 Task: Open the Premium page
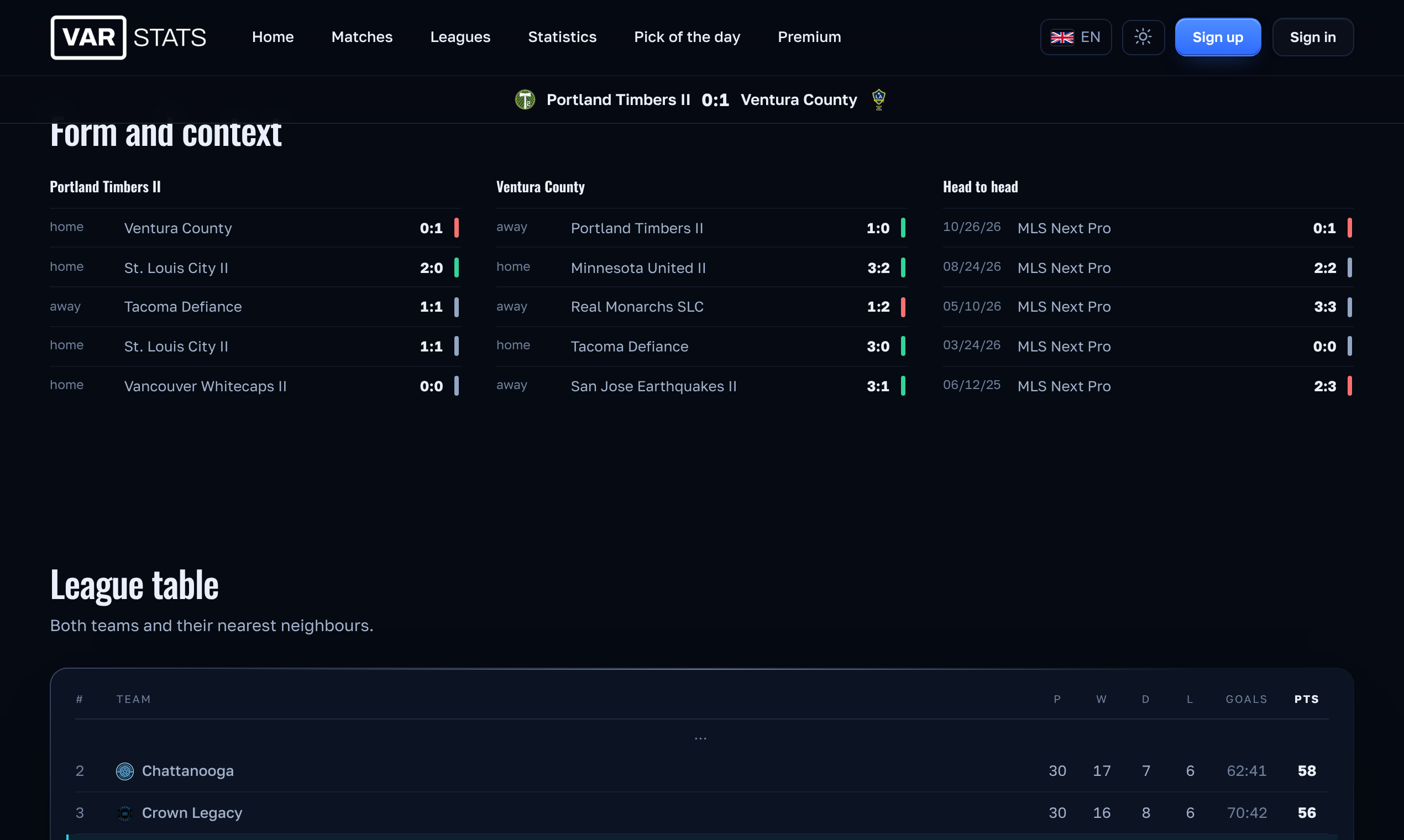[809, 38]
